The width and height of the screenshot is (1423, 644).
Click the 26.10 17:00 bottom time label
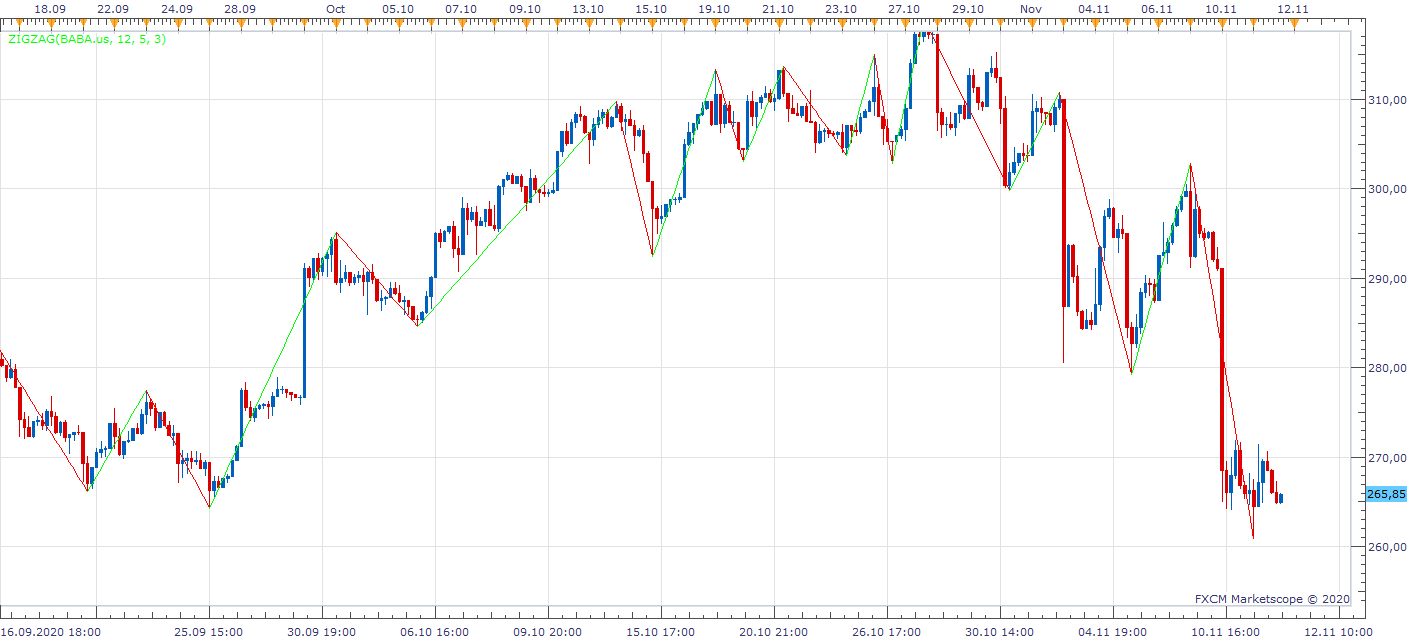coord(886,632)
